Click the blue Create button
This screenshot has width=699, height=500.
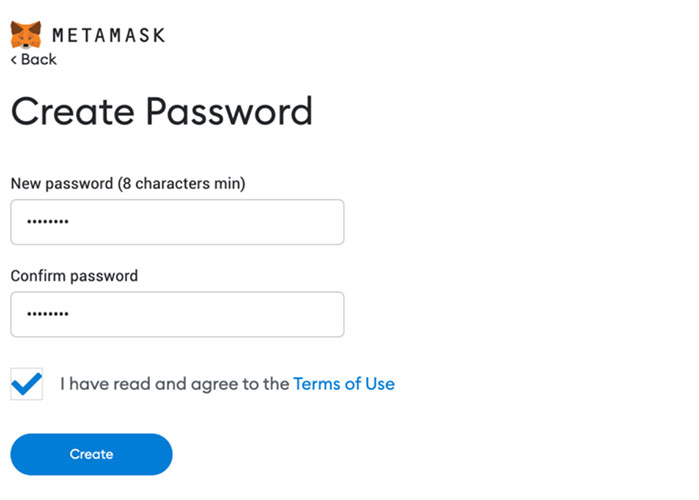[x=91, y=454]
